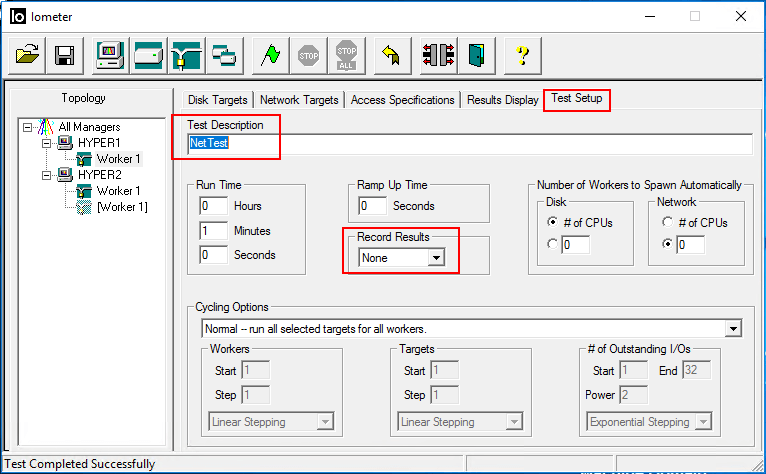This screenshot has height=474, width=766.
Task: Add a new network worker
Action: coord(187,55)
